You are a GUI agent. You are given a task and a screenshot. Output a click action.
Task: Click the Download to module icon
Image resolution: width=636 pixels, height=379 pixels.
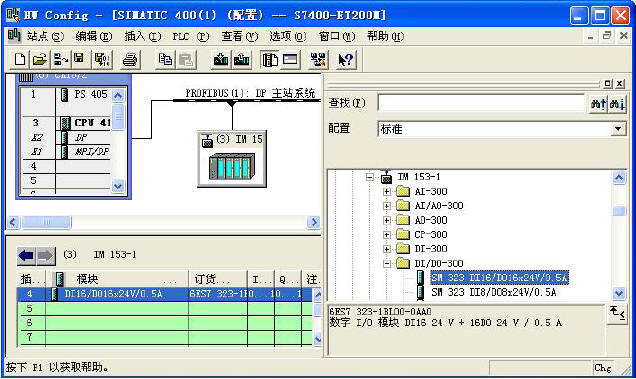point(221,60)
